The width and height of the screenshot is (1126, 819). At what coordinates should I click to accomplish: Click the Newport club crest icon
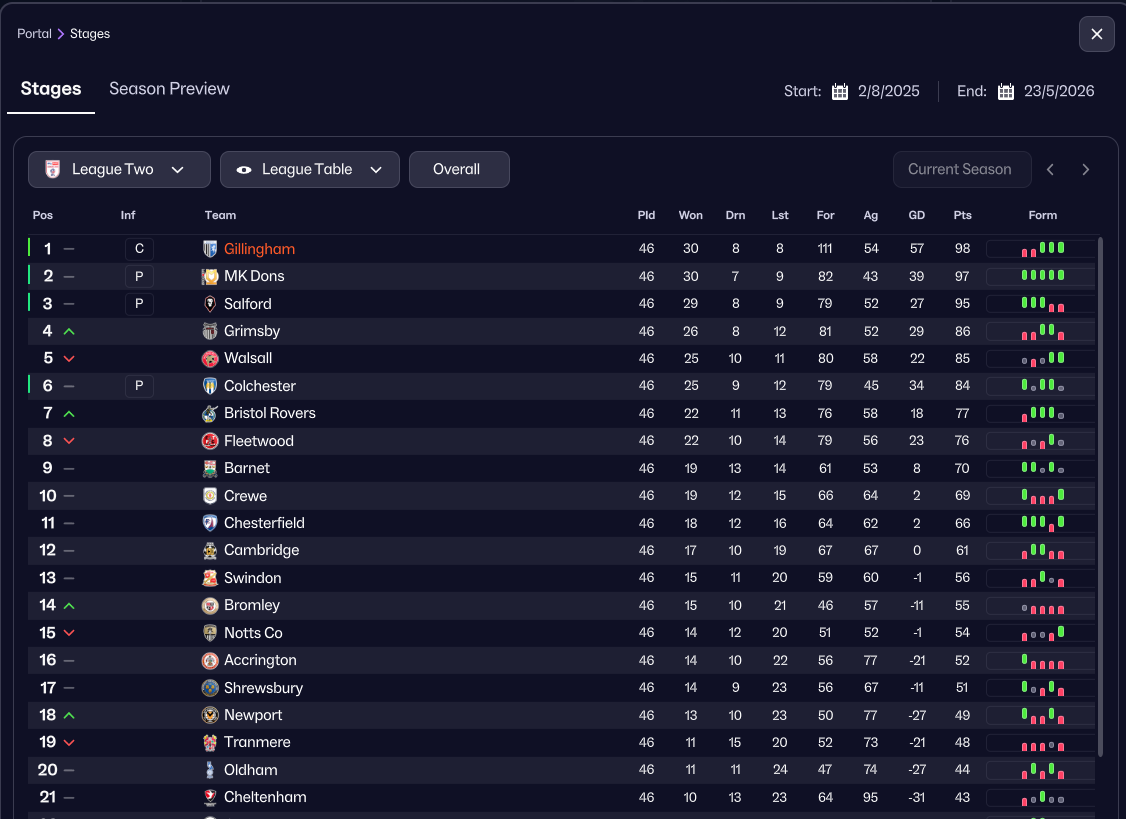coord(210,715)
